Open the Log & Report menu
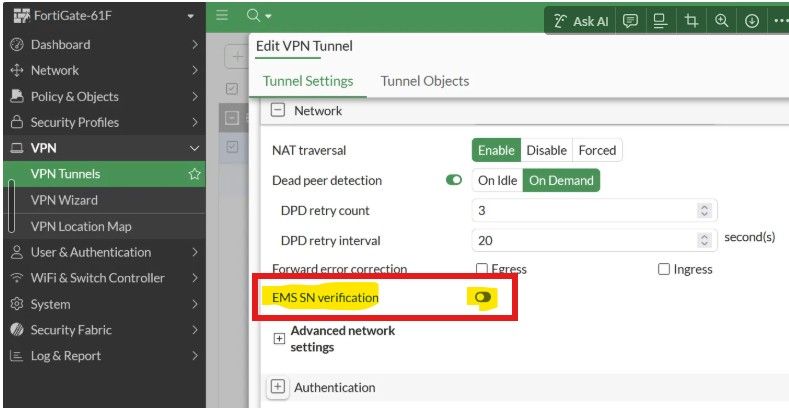789x408 pixels. [x=105, y=356]
